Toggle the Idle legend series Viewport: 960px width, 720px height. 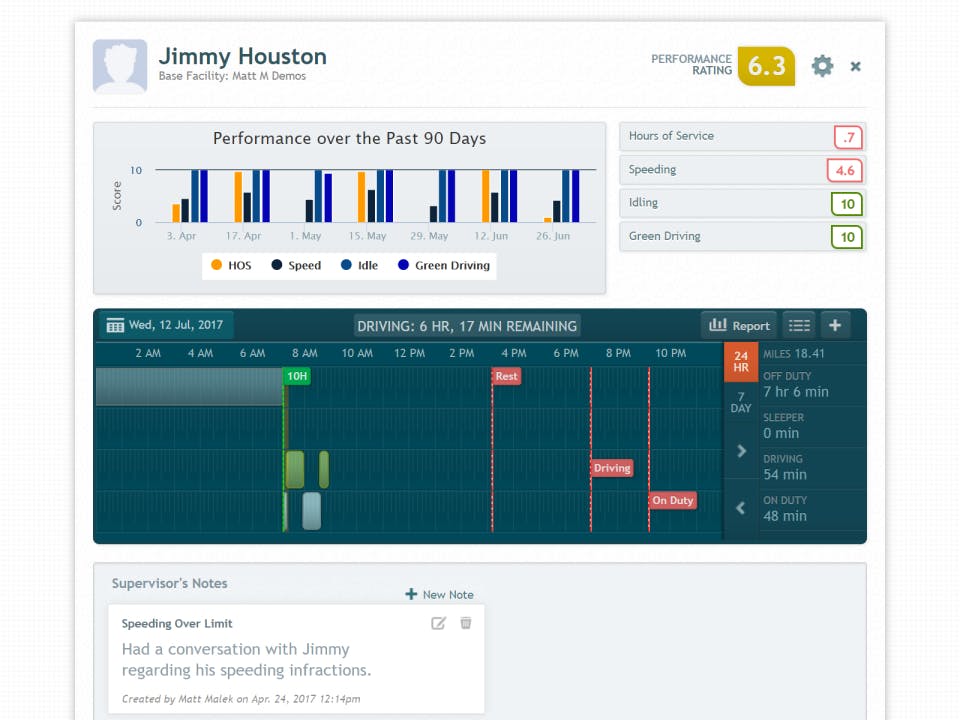359,265
